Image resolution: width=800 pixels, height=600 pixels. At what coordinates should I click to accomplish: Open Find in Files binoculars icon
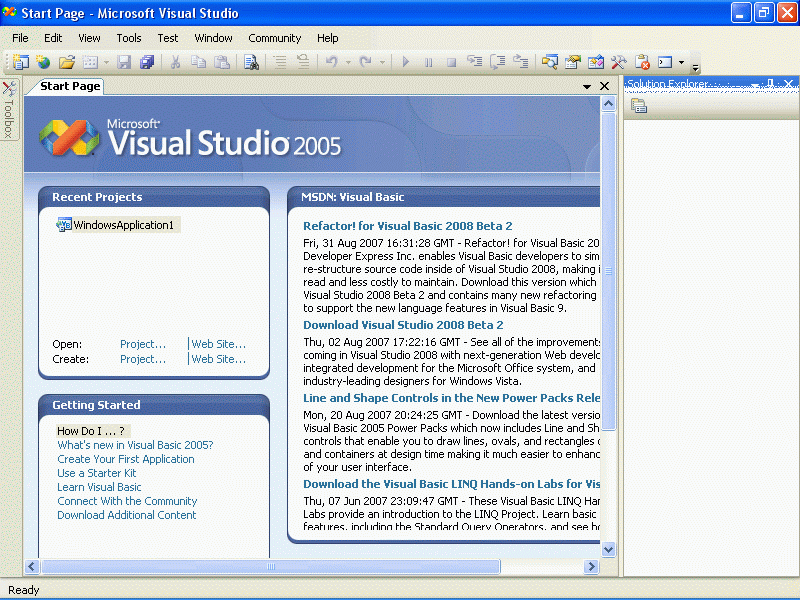(251, 62)
